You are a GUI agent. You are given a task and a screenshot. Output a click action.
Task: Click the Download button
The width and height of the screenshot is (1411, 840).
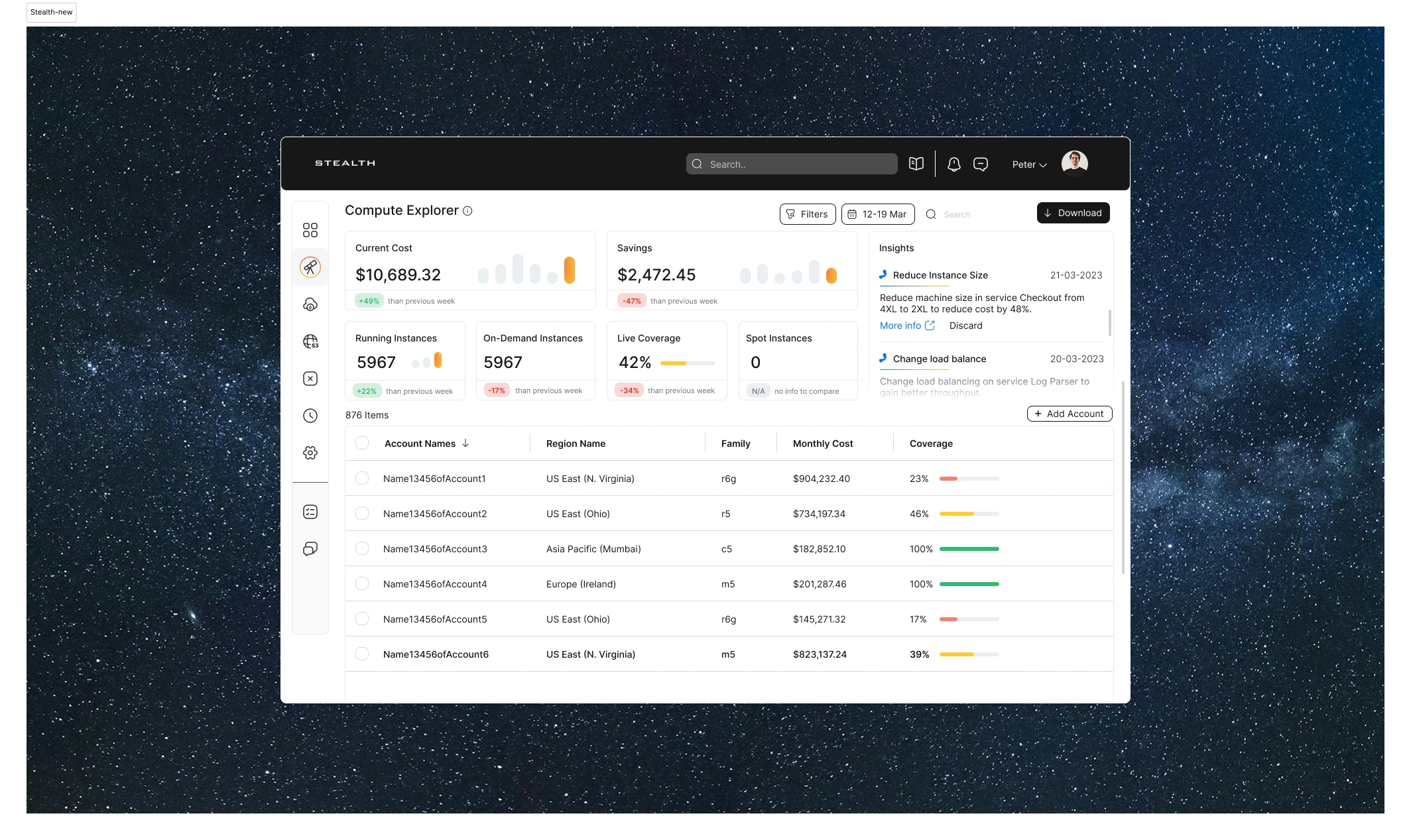tap(1073, 213)
